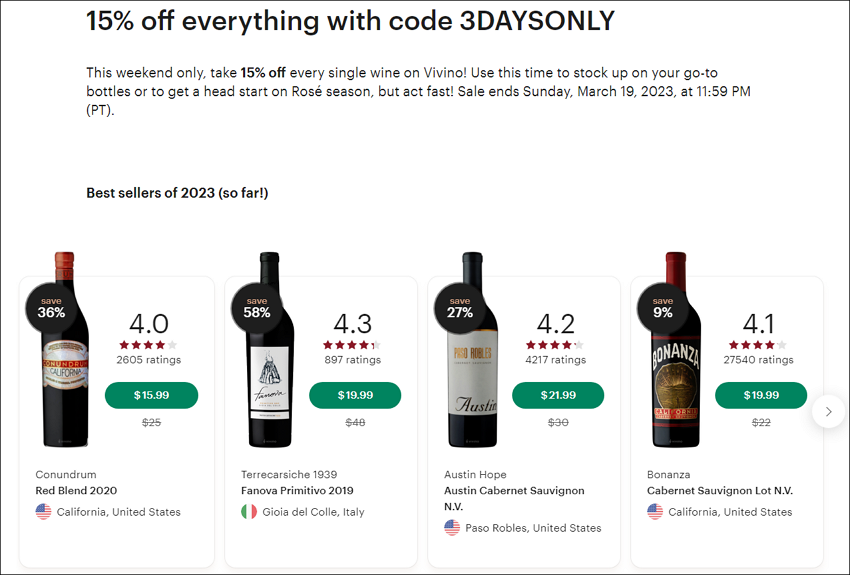The image size is (850, 575).
Task: Click the $21.99 button for Austin Cabernet
Action: pyautogui.click(x=558, y=395)
